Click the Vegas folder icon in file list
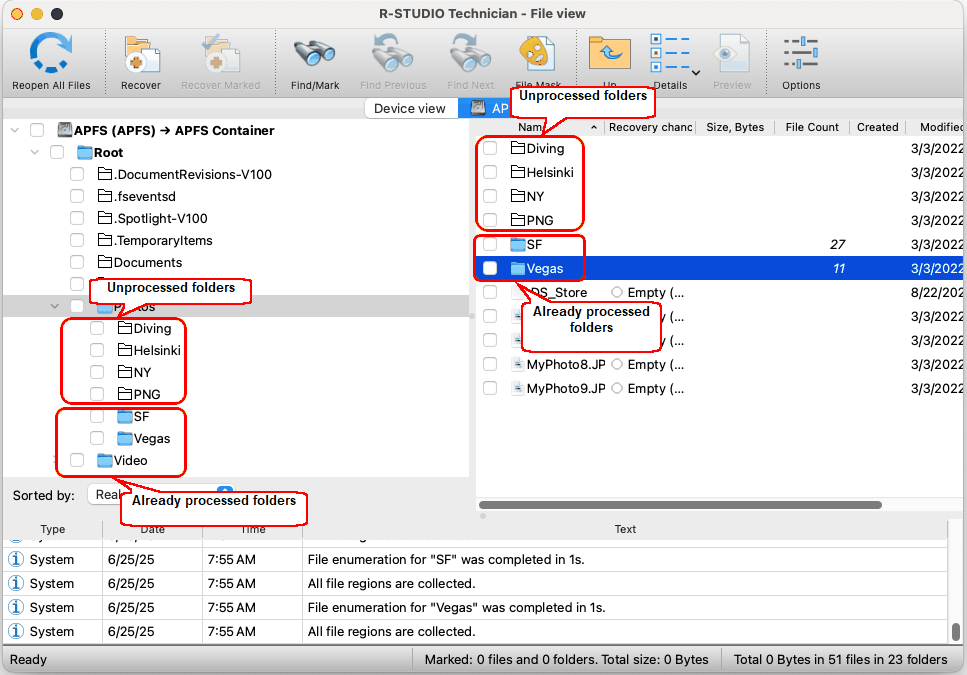 pos(518,269)
